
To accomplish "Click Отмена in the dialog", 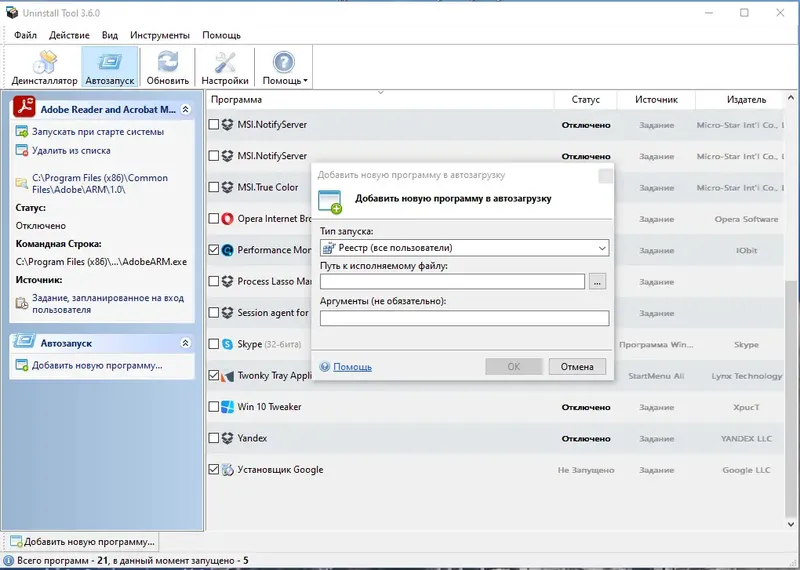I will point(577,366).
